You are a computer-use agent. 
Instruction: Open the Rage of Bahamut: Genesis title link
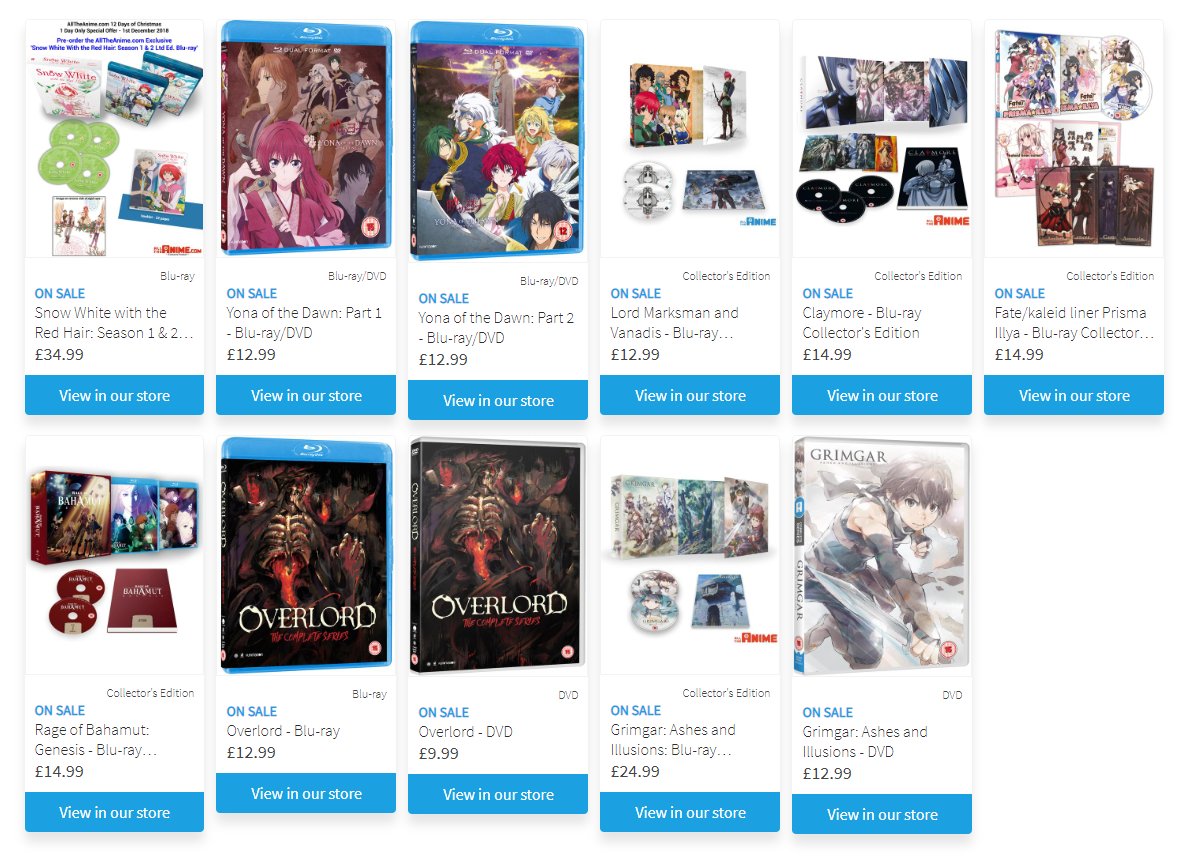pyautogui.click(x=95, y=740)
